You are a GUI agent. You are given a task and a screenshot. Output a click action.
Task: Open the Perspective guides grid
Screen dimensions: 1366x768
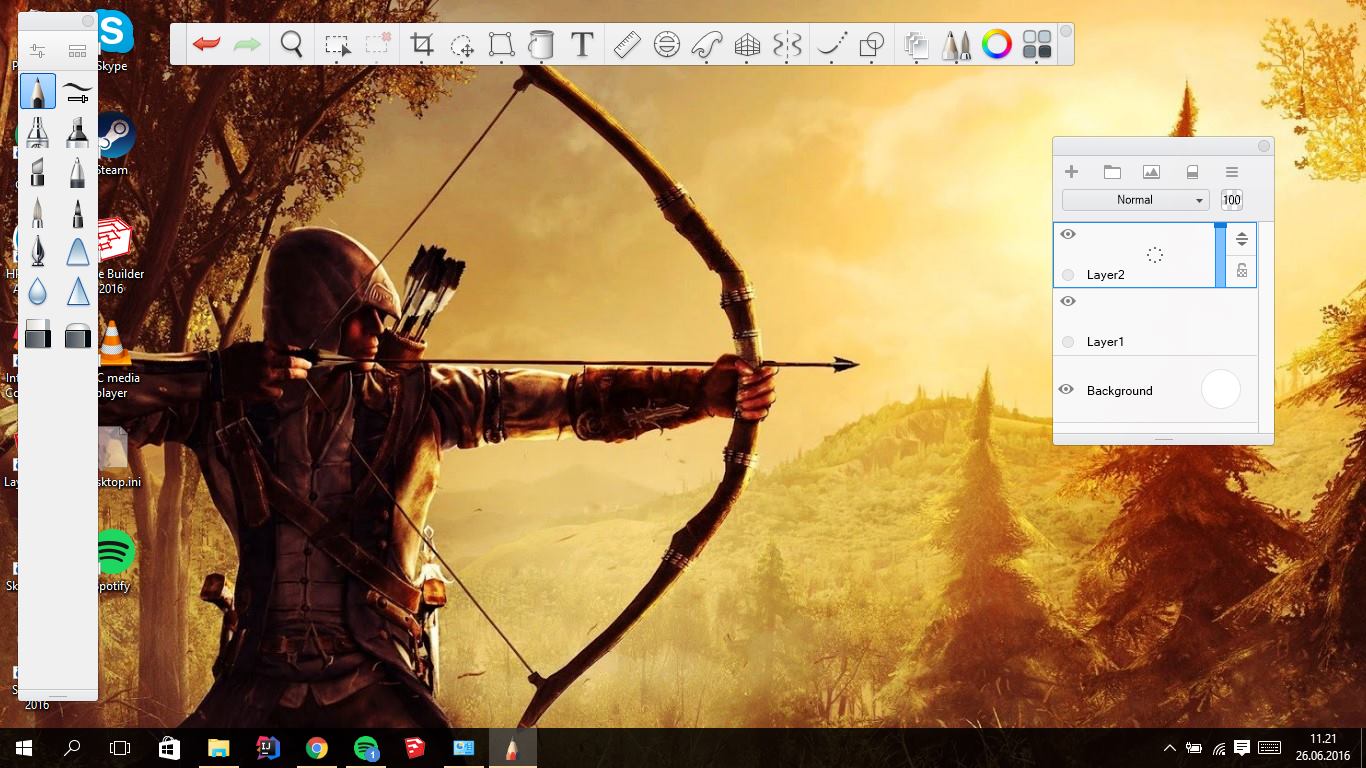coord(747,45)
